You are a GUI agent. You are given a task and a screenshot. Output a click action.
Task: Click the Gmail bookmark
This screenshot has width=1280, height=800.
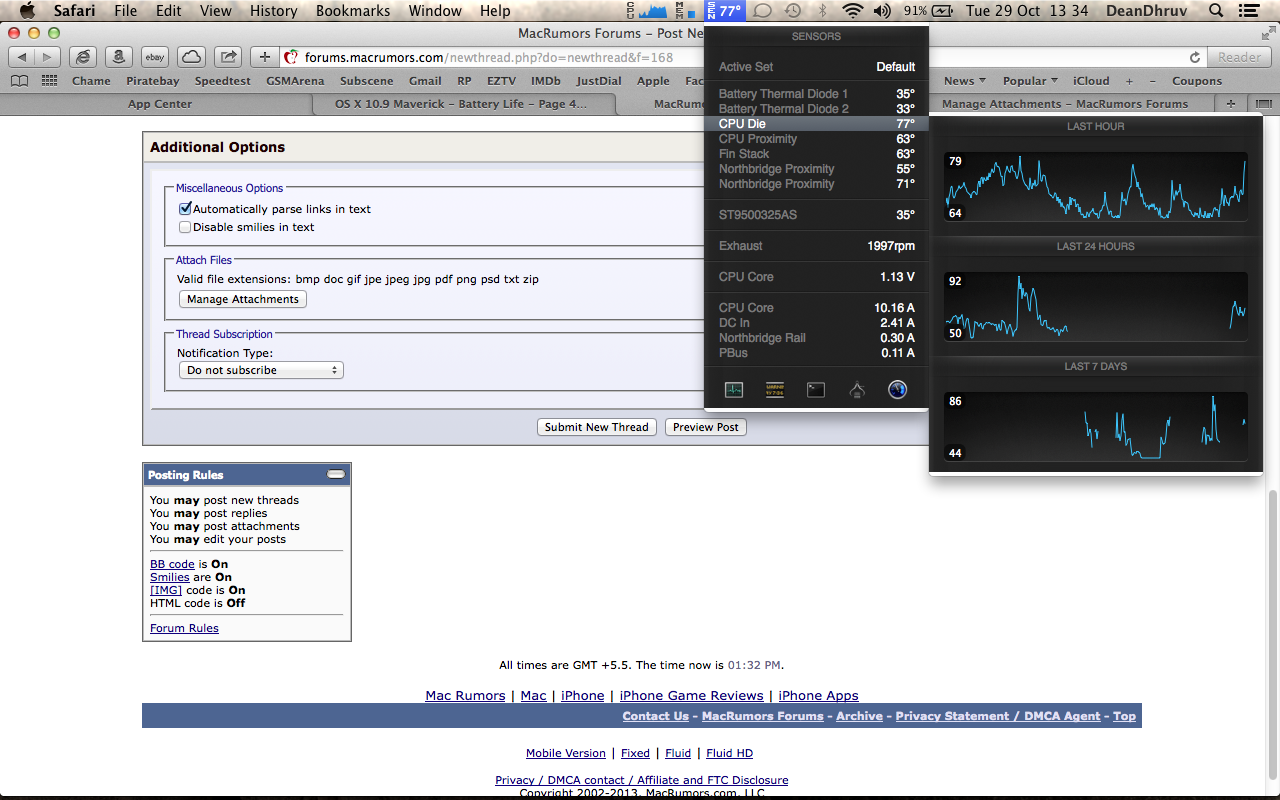point(425,81)
